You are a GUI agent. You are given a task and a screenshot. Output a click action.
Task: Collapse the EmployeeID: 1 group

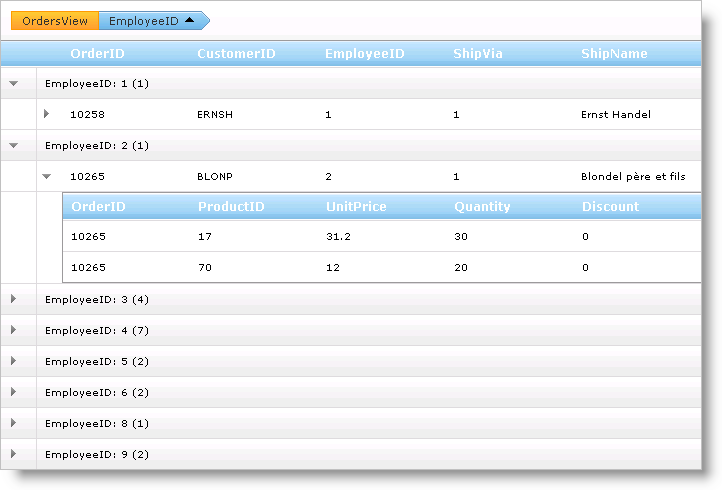[14, 84]
